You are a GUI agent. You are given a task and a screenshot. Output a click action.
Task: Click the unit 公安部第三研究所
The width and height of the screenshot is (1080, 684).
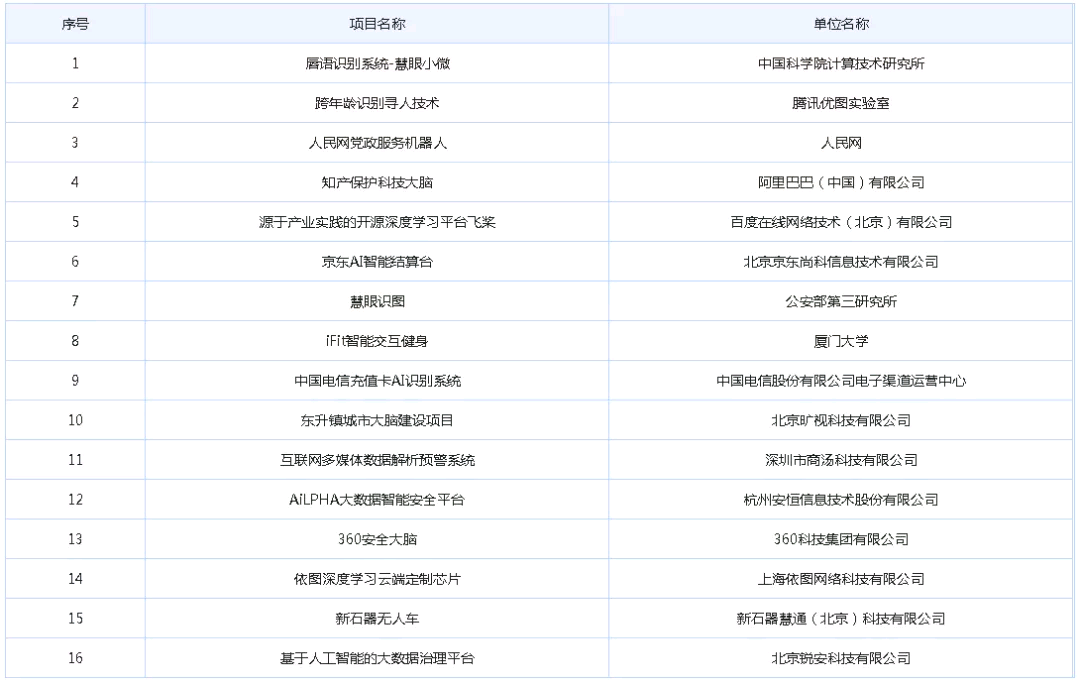click(x=841, y=301)
